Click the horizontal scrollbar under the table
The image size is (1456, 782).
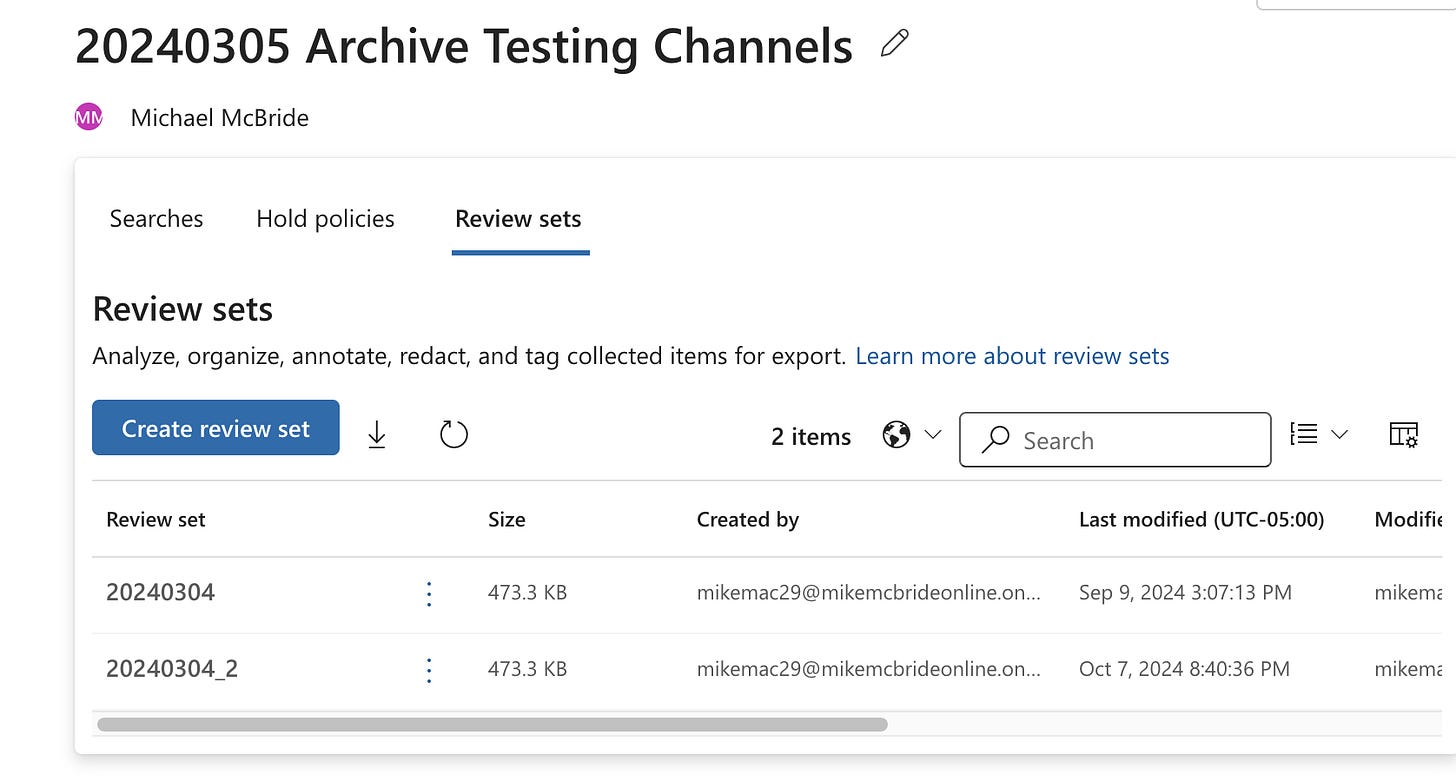click(x=491, y=724)
